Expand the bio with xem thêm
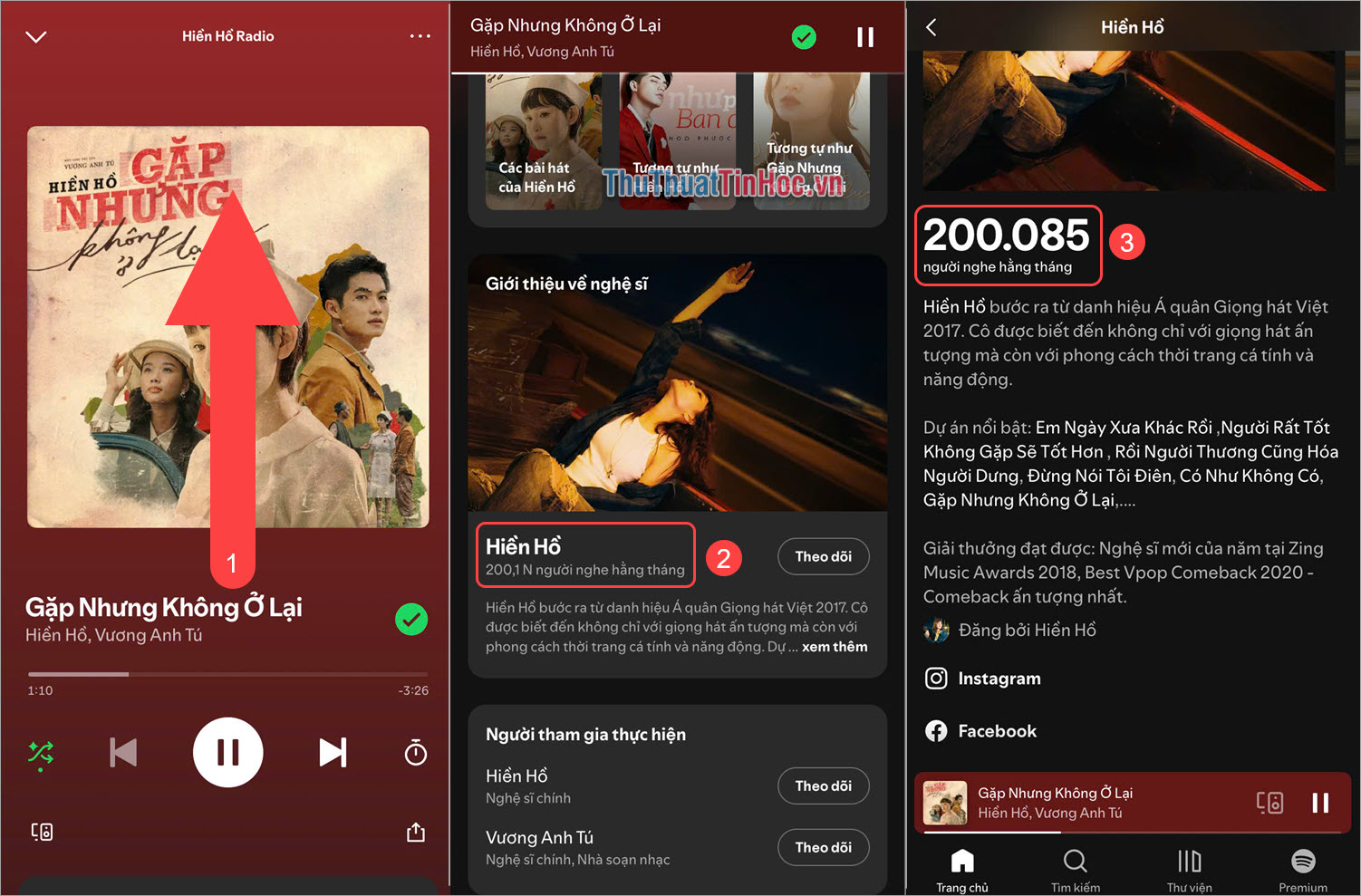 [835, 647]
